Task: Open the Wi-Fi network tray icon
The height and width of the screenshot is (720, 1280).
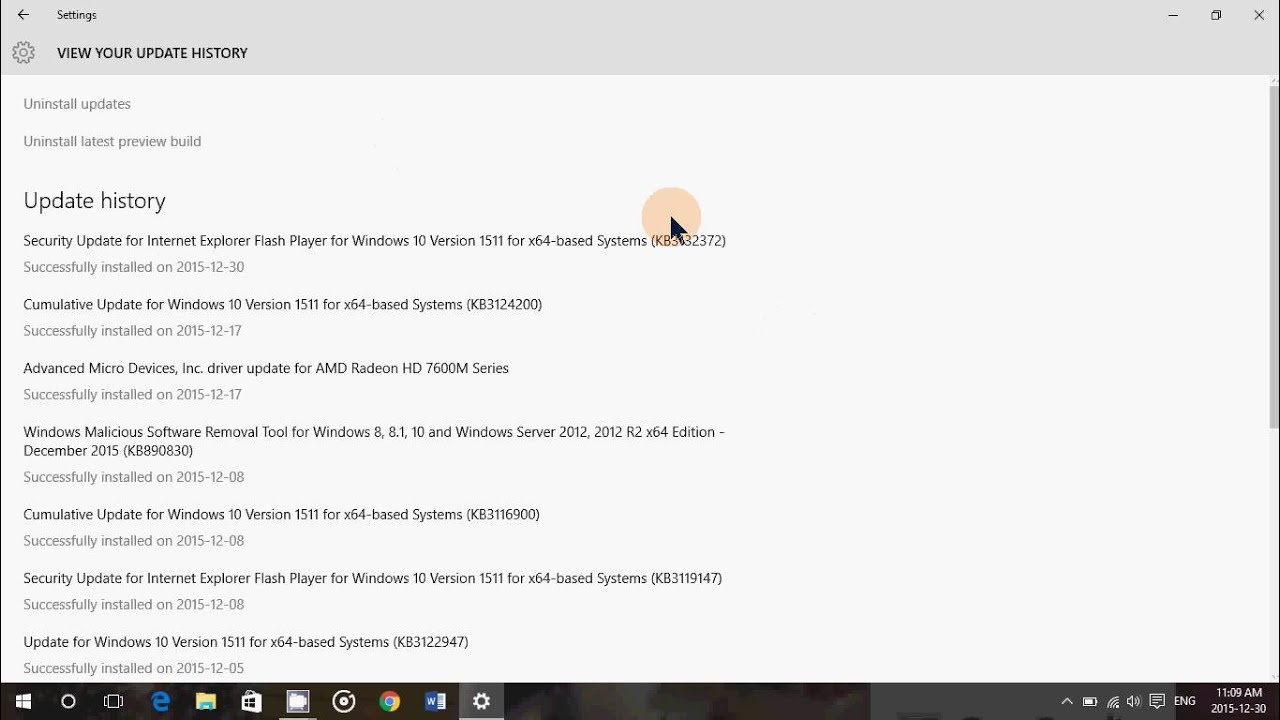Action: pyautogui.click(x=1113, y=702)
